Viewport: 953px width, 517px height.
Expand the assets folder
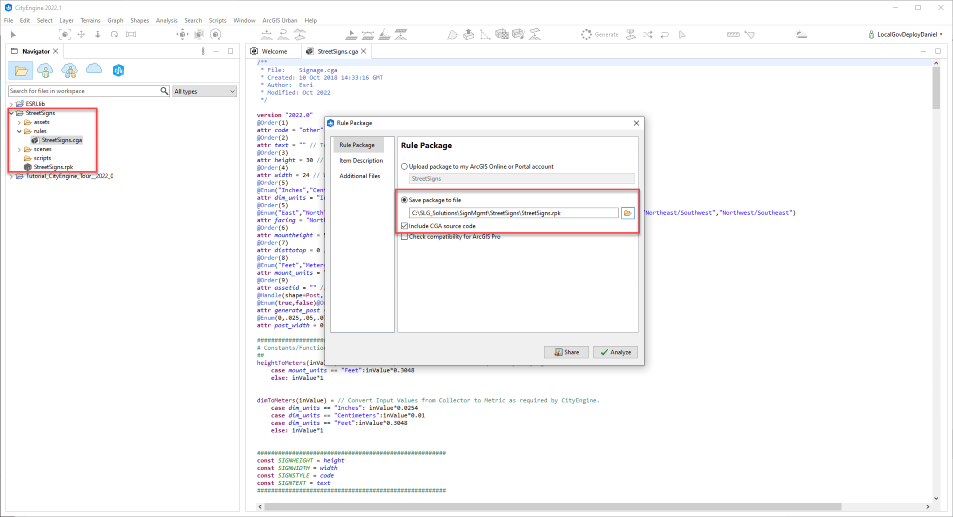[x=19, y=122]
